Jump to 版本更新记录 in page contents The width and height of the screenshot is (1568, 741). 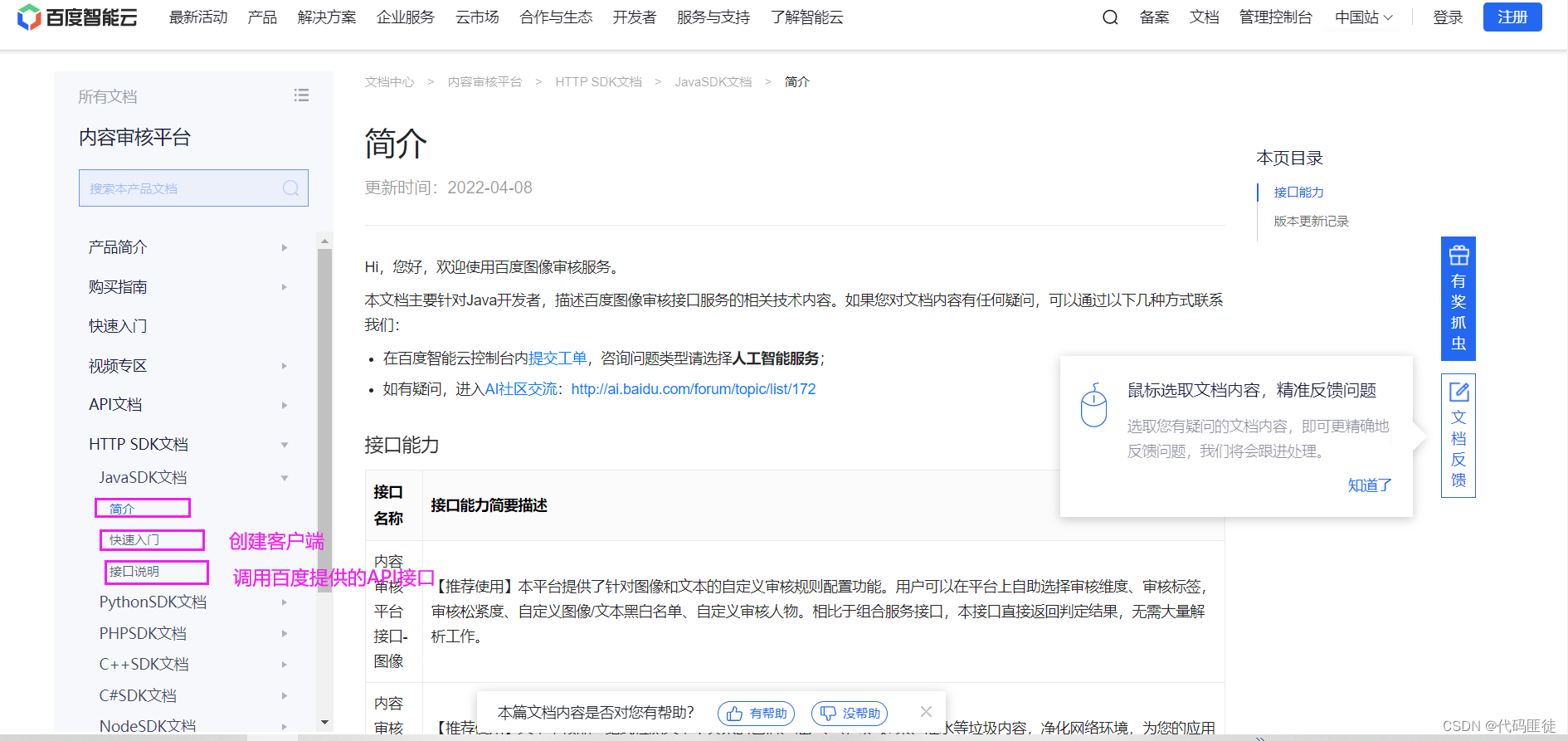(1312, 222)
